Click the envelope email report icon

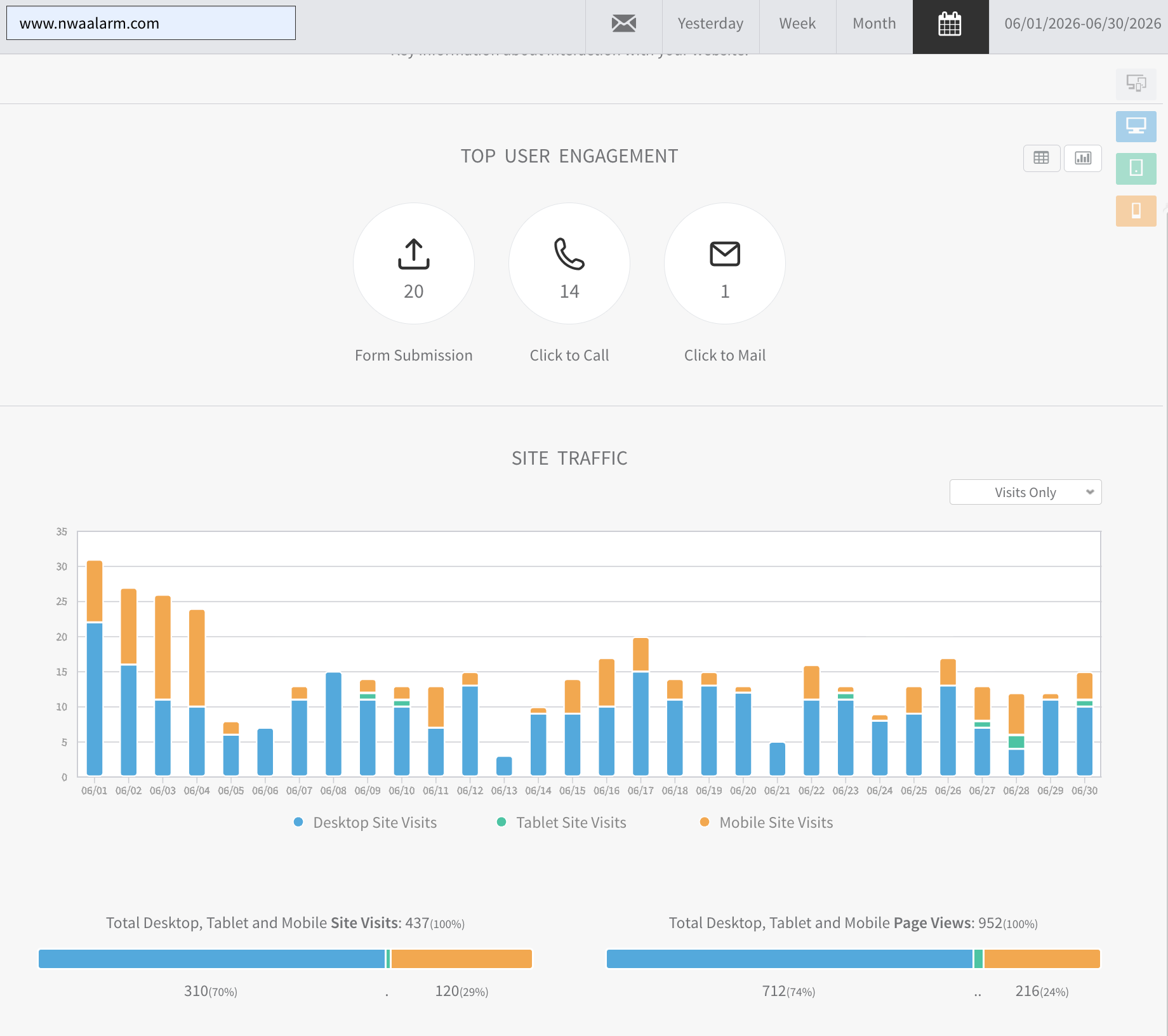pyautogui.click(x=623, y=23)
